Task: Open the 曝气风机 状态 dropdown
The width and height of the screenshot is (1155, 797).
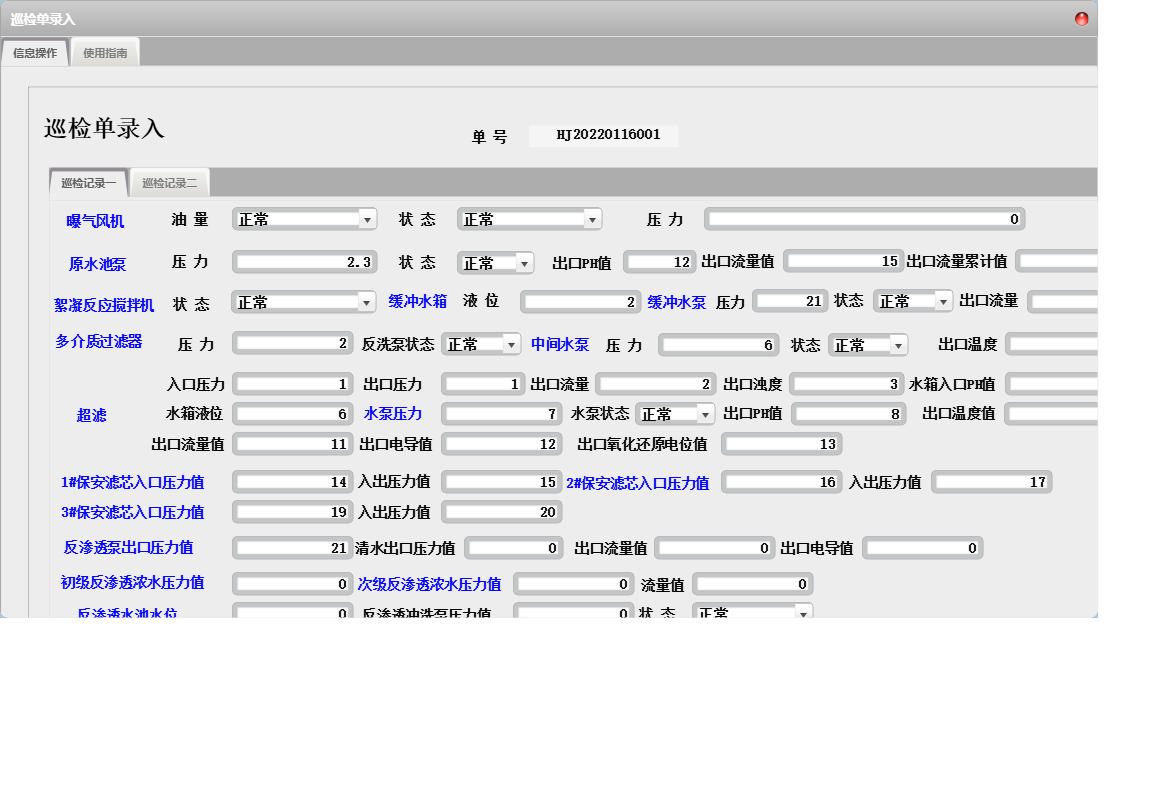Action: click(x=592, y=219)
